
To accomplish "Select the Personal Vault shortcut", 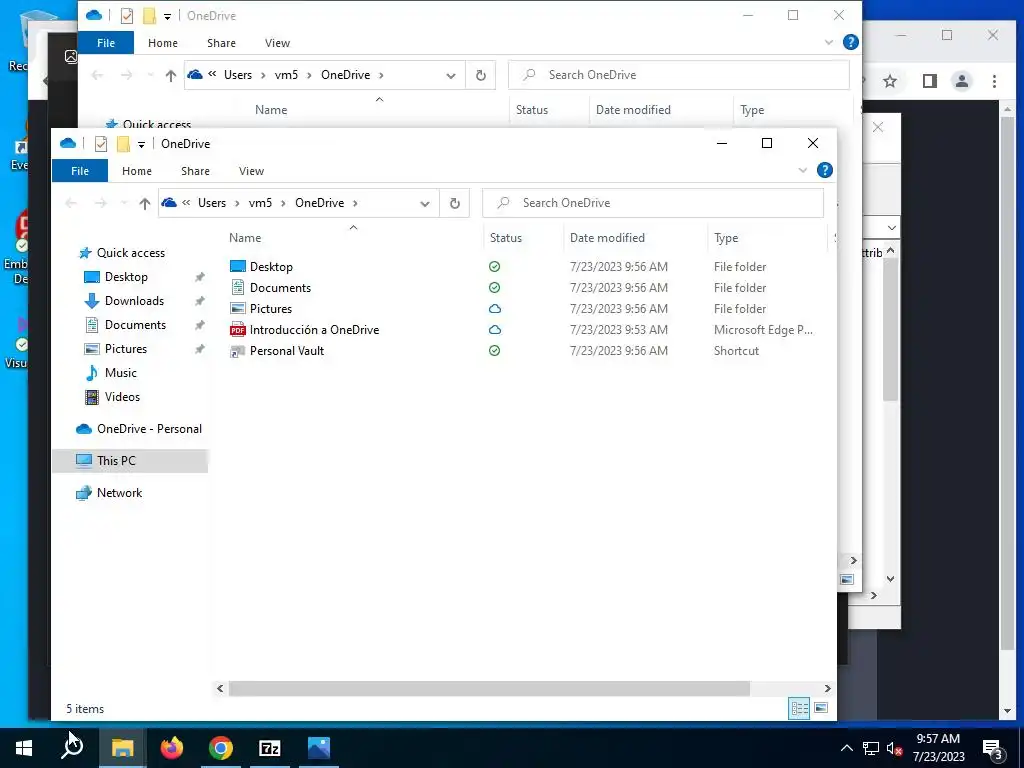I will coord(287,351).
